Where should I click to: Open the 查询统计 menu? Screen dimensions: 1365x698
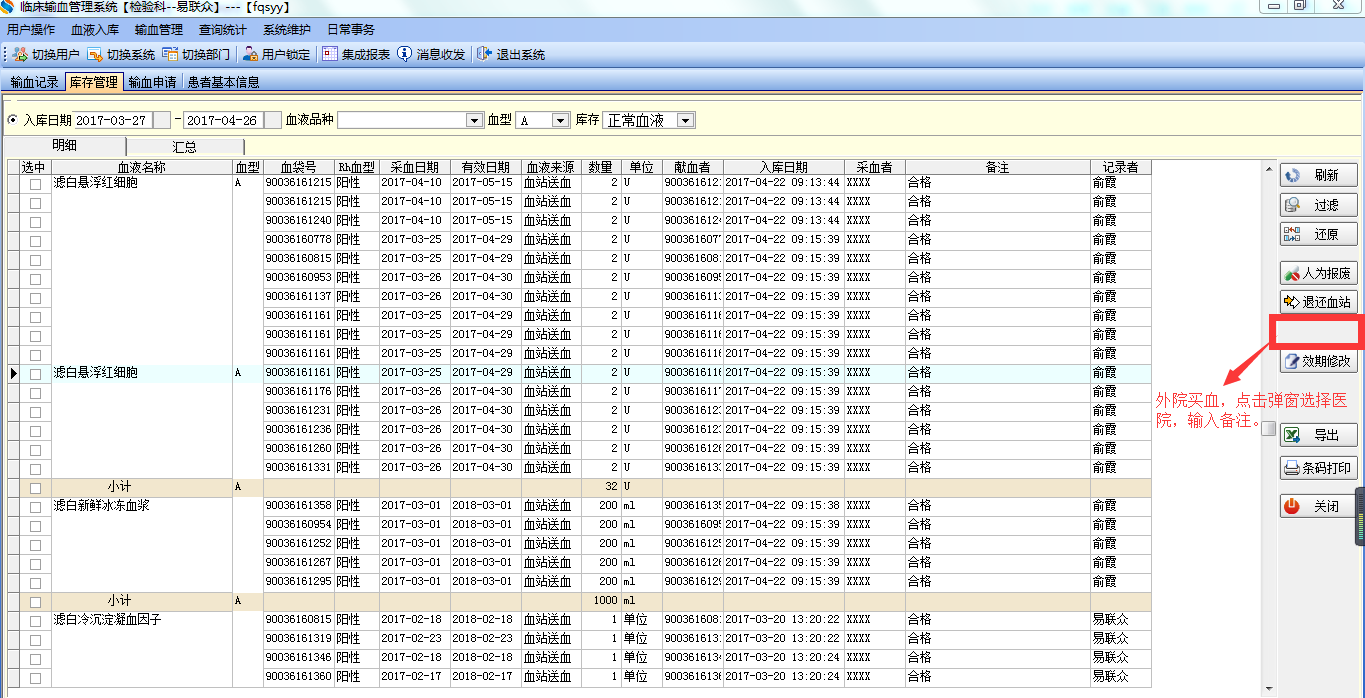tap(223, 30)
